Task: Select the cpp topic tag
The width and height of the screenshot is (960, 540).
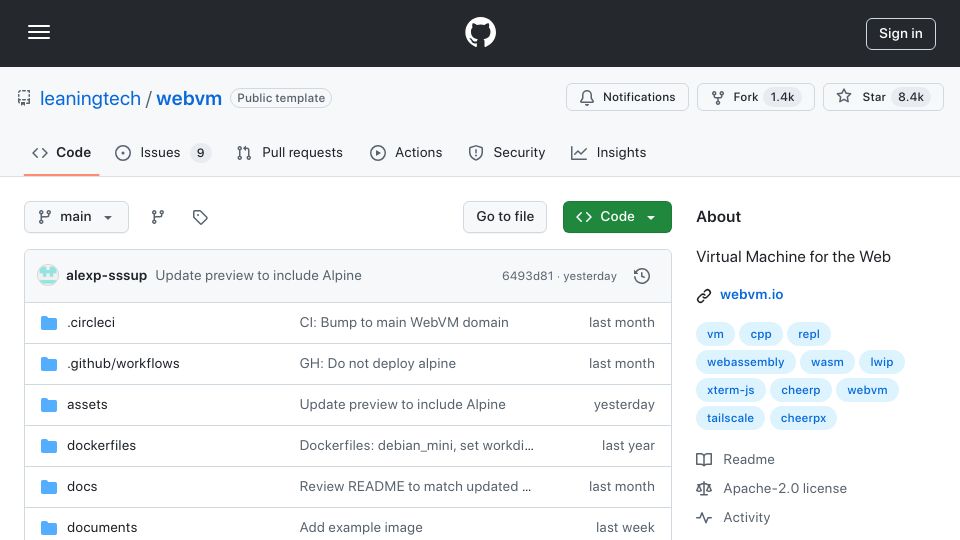Action: point(761,334)
